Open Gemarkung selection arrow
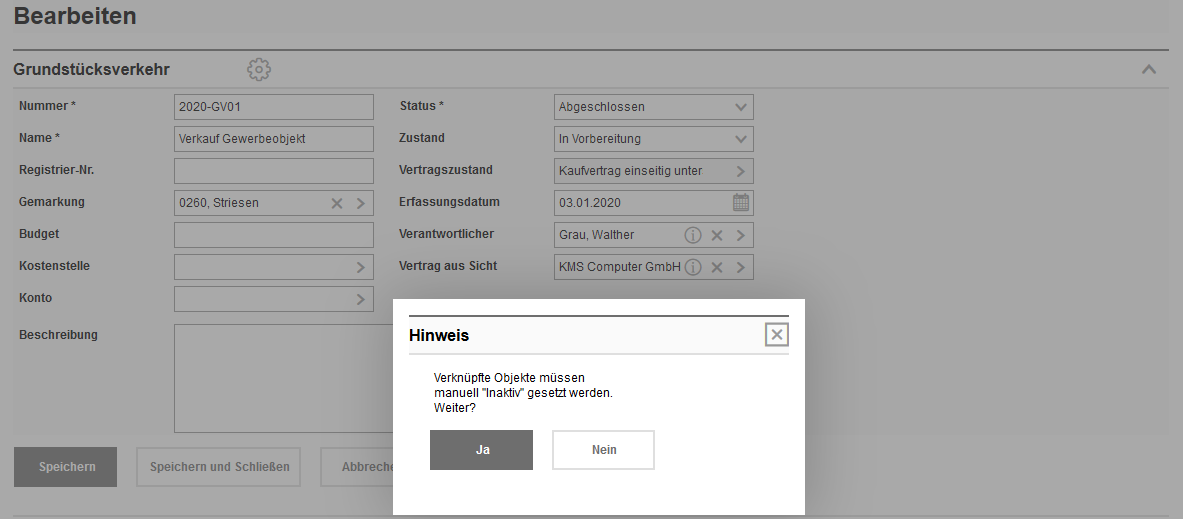Viewport: 1183px width, 519px height. coord(360,203)
